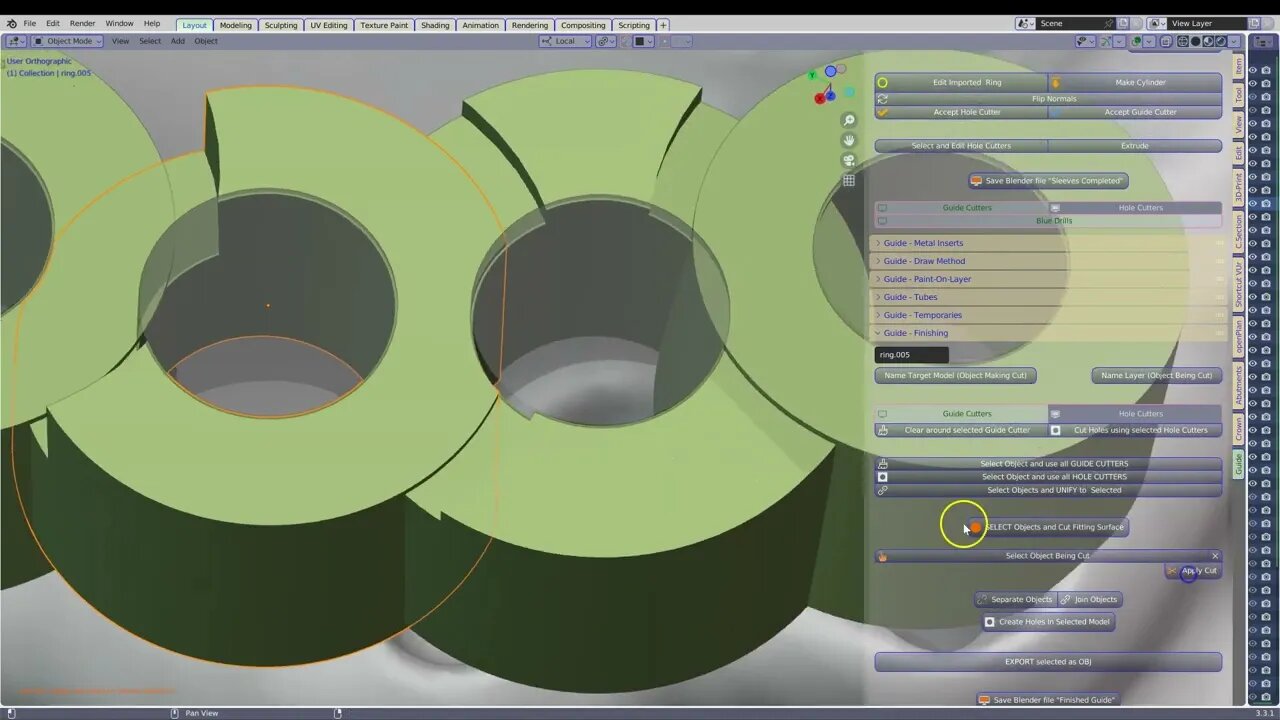This screenshot has height=720, width=1280.
Task: Toggle viewport overlays display
Action: 1137,41
